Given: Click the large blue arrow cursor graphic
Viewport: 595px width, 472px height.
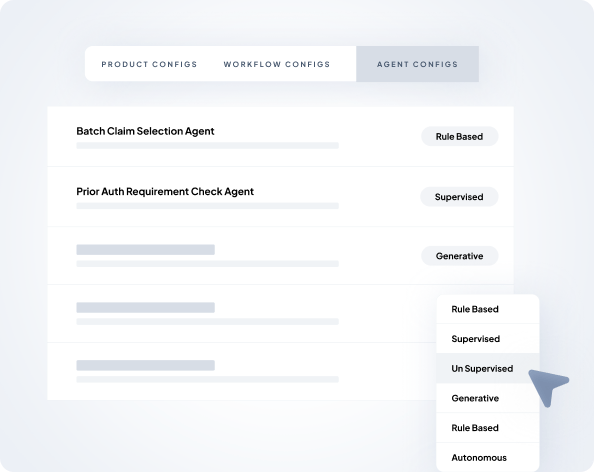Looking at the screenshot, I should [547, 386].
